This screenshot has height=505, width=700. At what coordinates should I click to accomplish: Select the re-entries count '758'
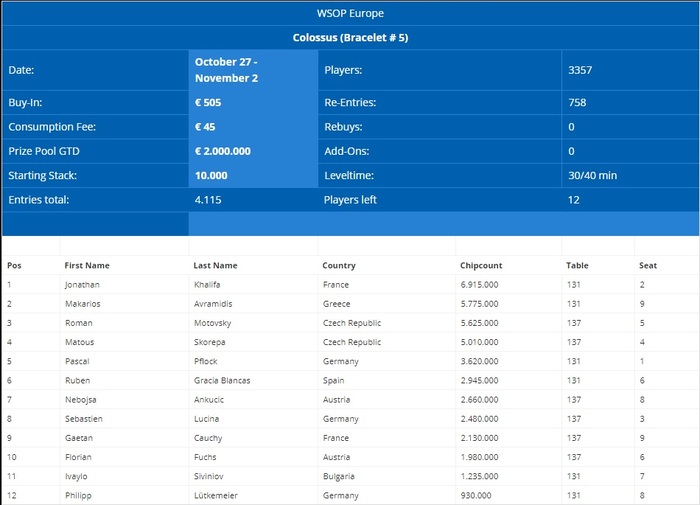click(577, 103)
